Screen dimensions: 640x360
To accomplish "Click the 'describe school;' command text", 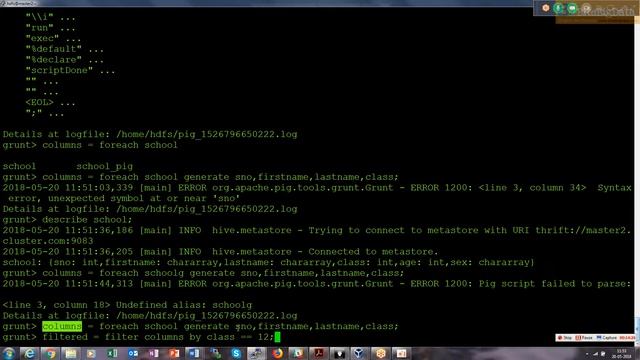I will click(x=87, y=220).
